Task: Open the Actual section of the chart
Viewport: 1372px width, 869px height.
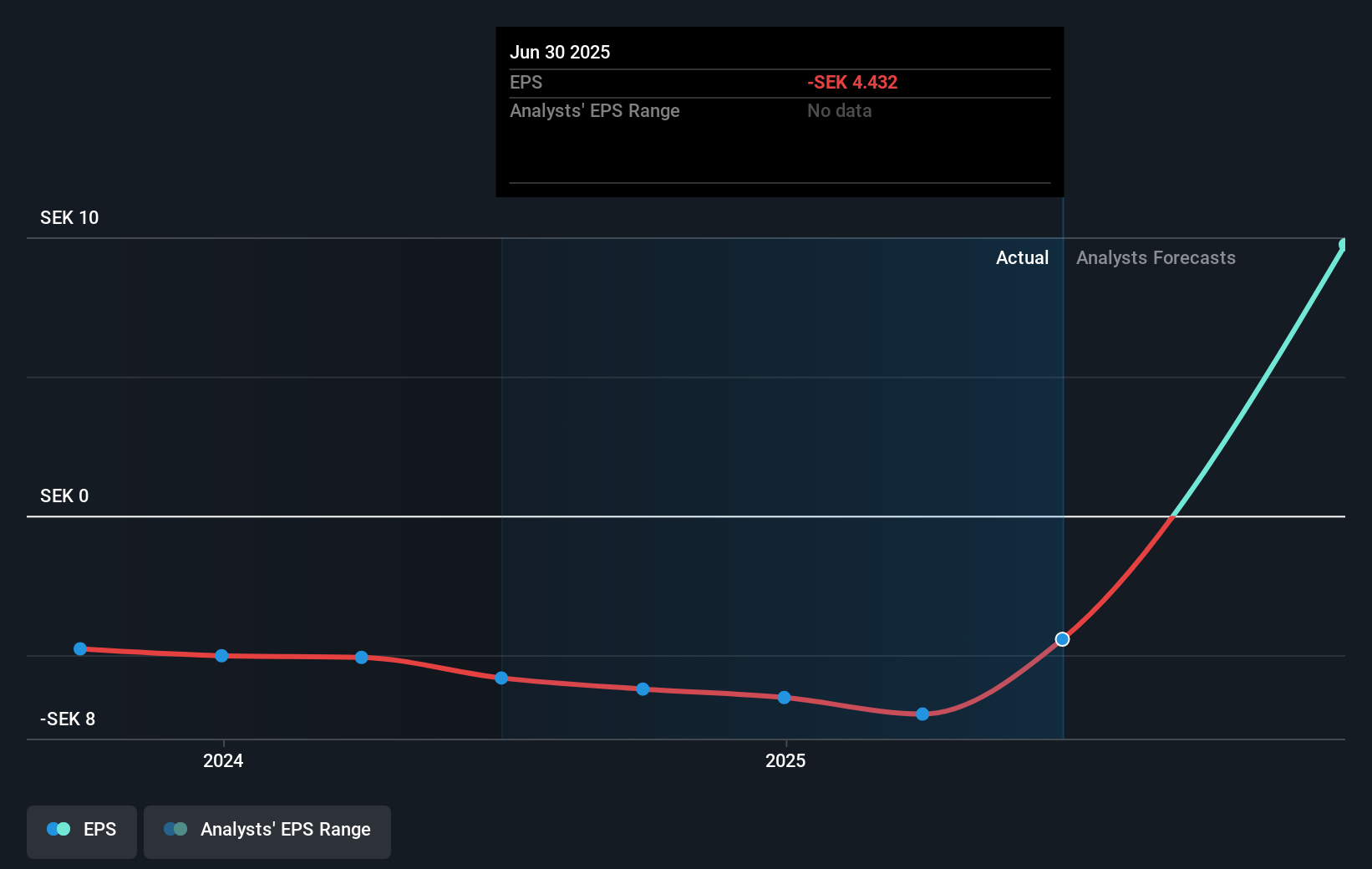Action: point(1022,257)
